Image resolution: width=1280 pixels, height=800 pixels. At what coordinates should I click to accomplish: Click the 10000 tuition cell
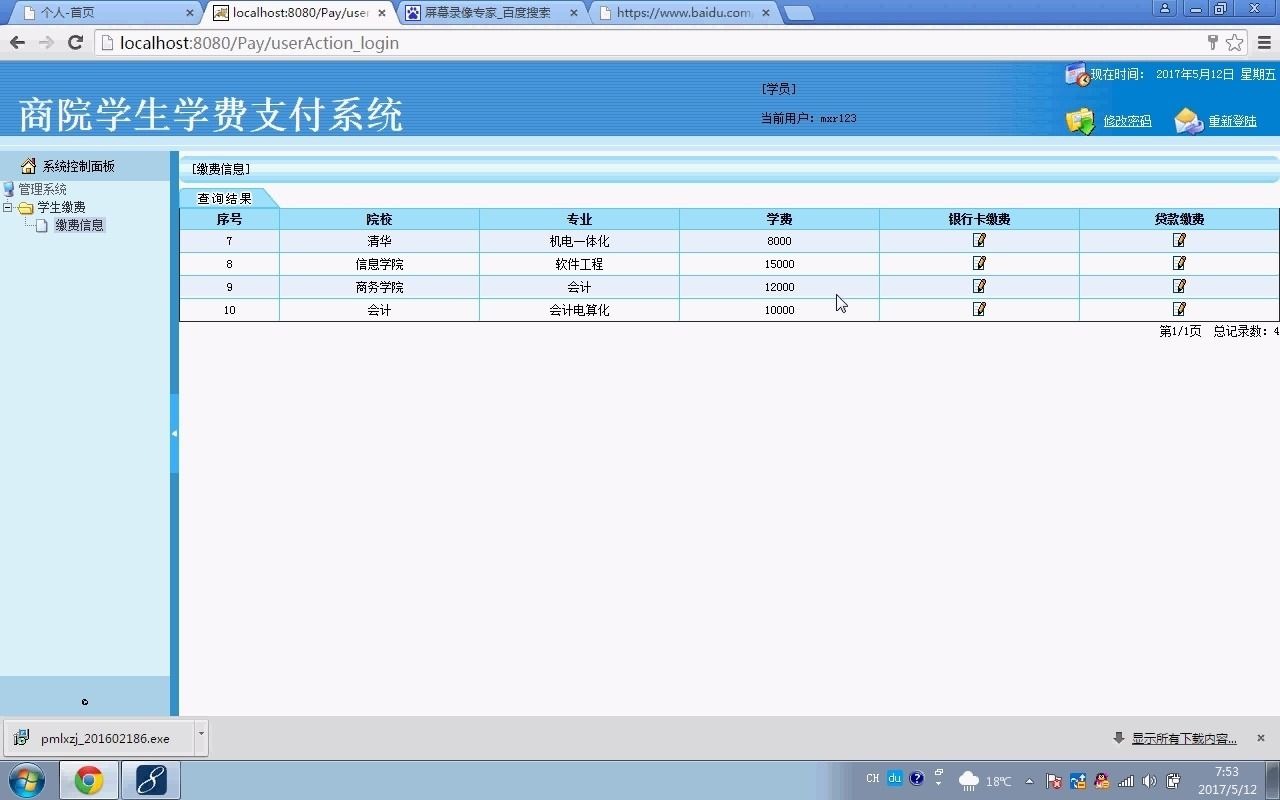(x=779, y=310)
